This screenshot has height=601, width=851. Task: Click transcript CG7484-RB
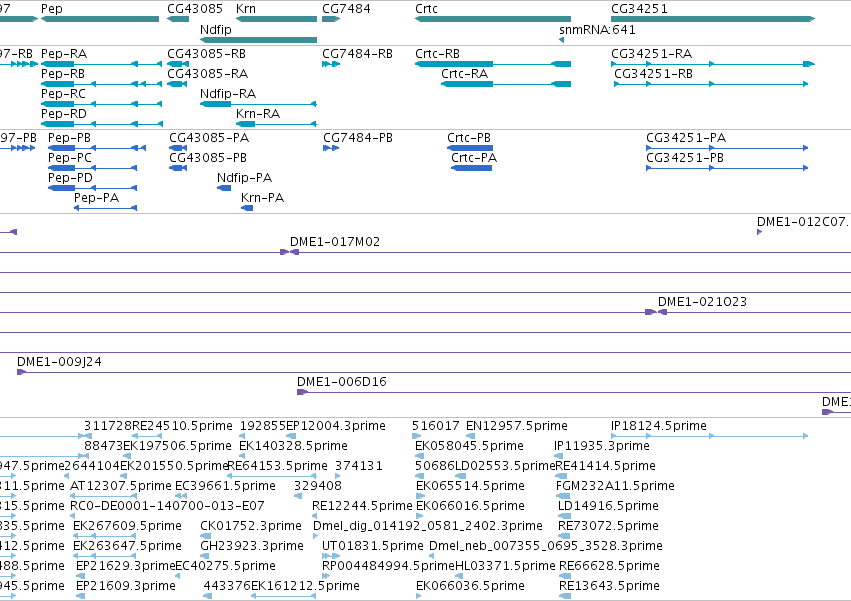point(331,64)
